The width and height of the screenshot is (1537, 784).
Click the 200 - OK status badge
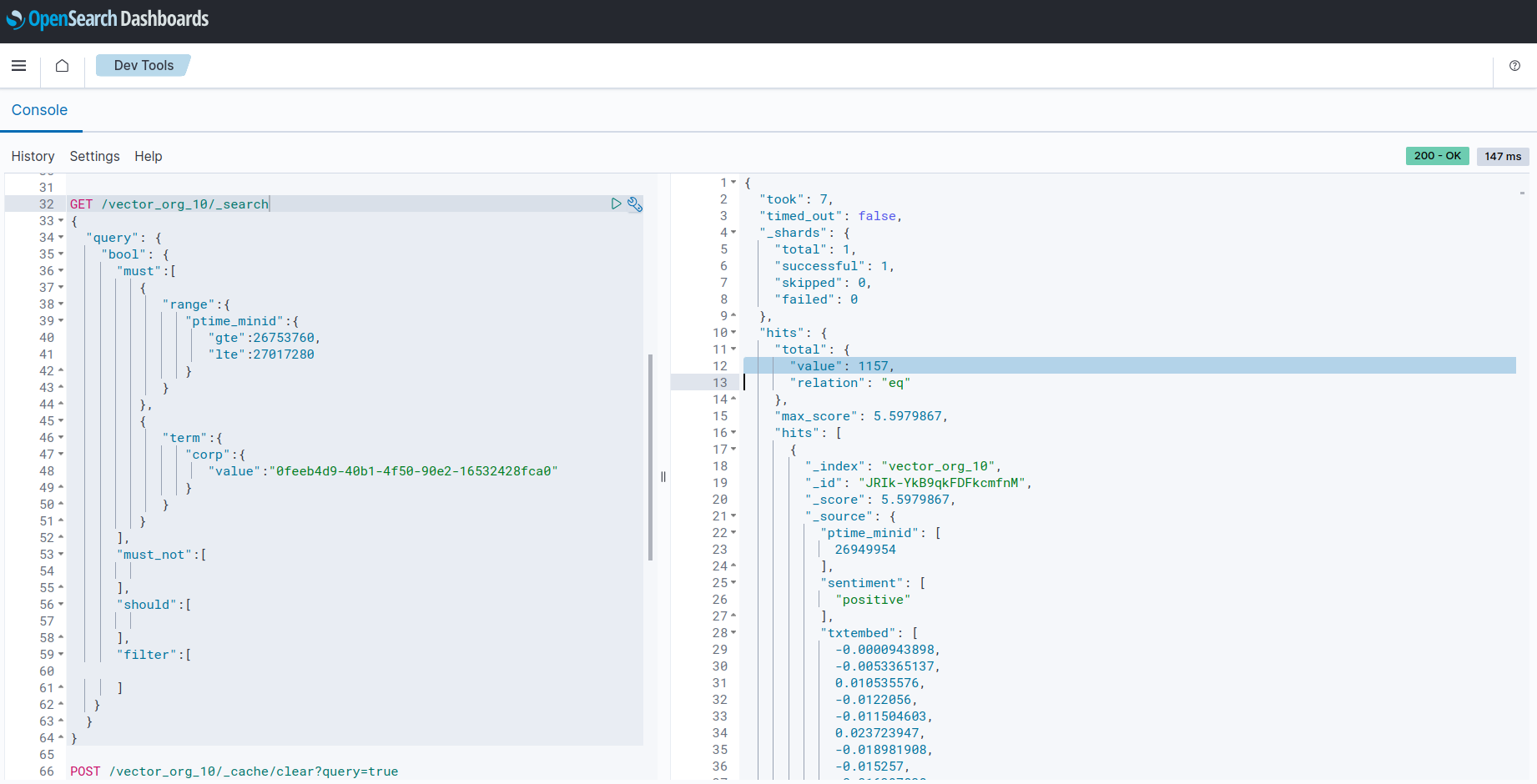1437,156
